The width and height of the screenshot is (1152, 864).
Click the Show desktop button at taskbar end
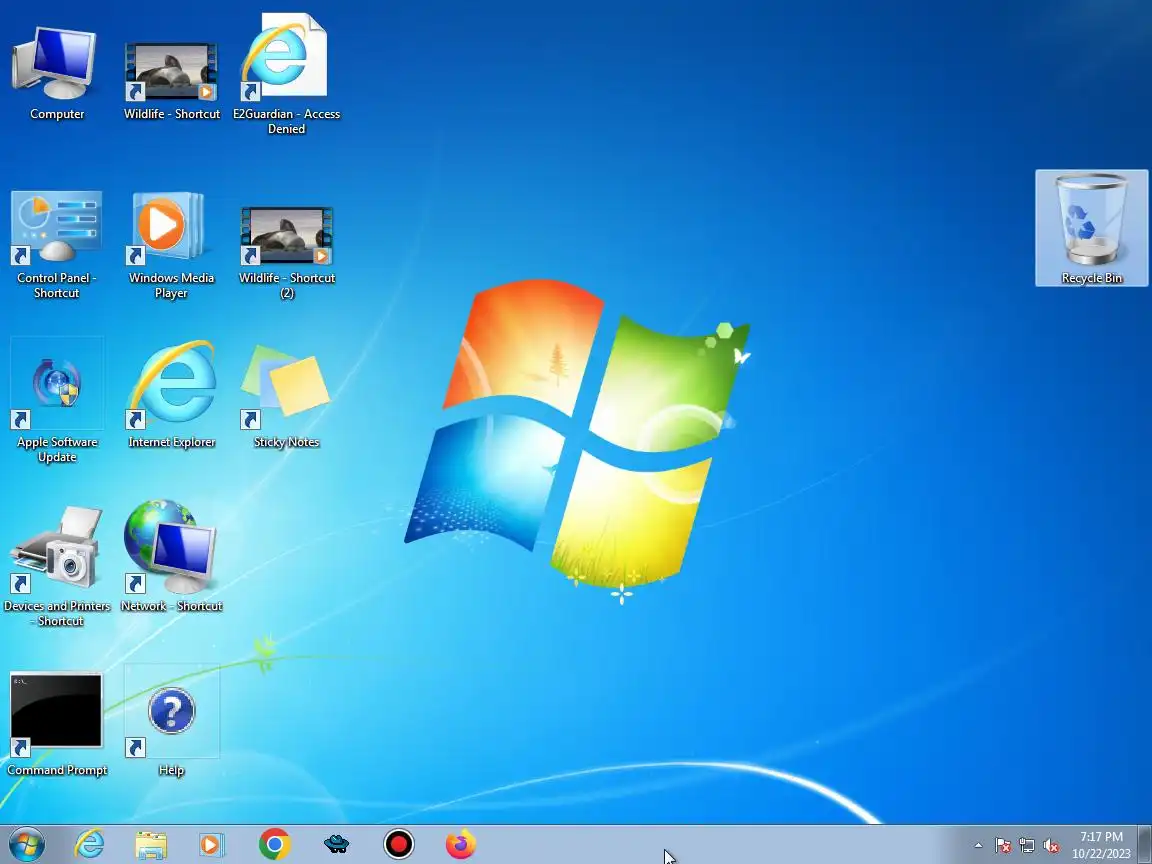1145,844
